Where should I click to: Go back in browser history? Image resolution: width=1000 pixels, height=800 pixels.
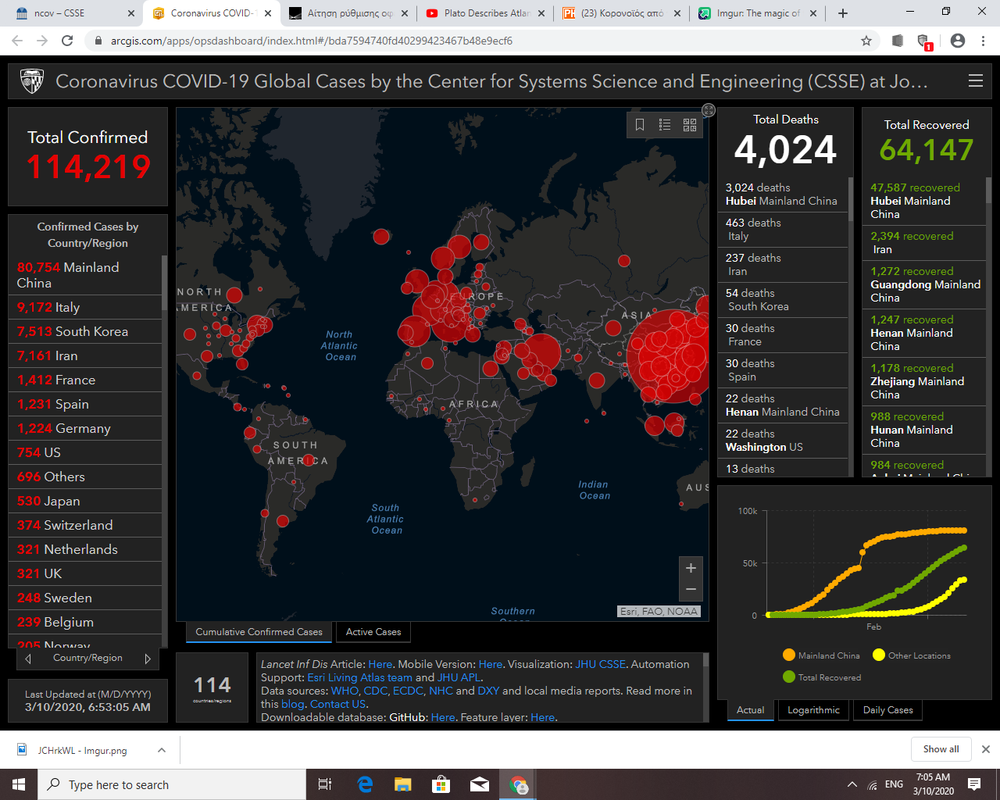click(x=17, y=41)
